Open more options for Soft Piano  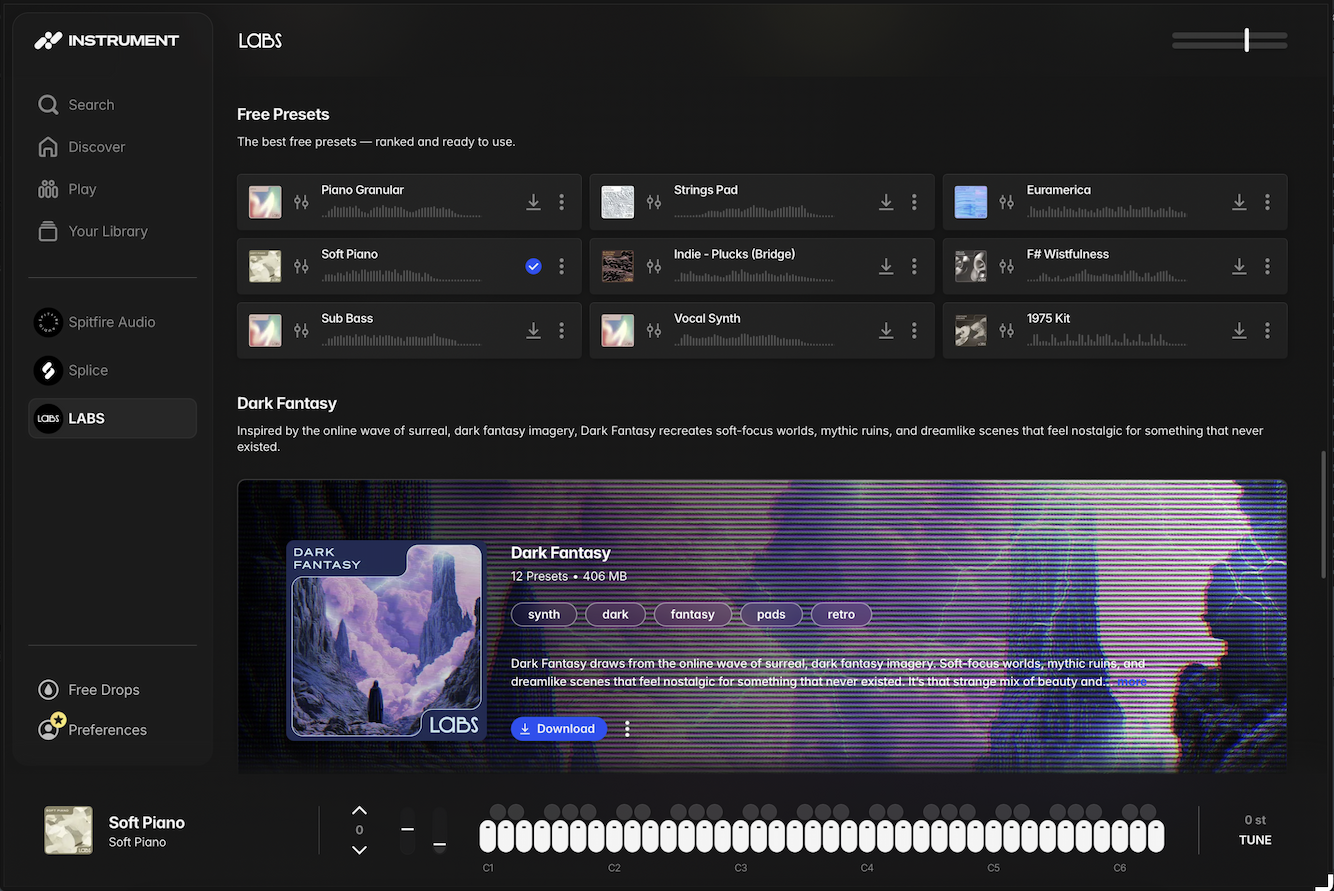(x=561, y=266)
